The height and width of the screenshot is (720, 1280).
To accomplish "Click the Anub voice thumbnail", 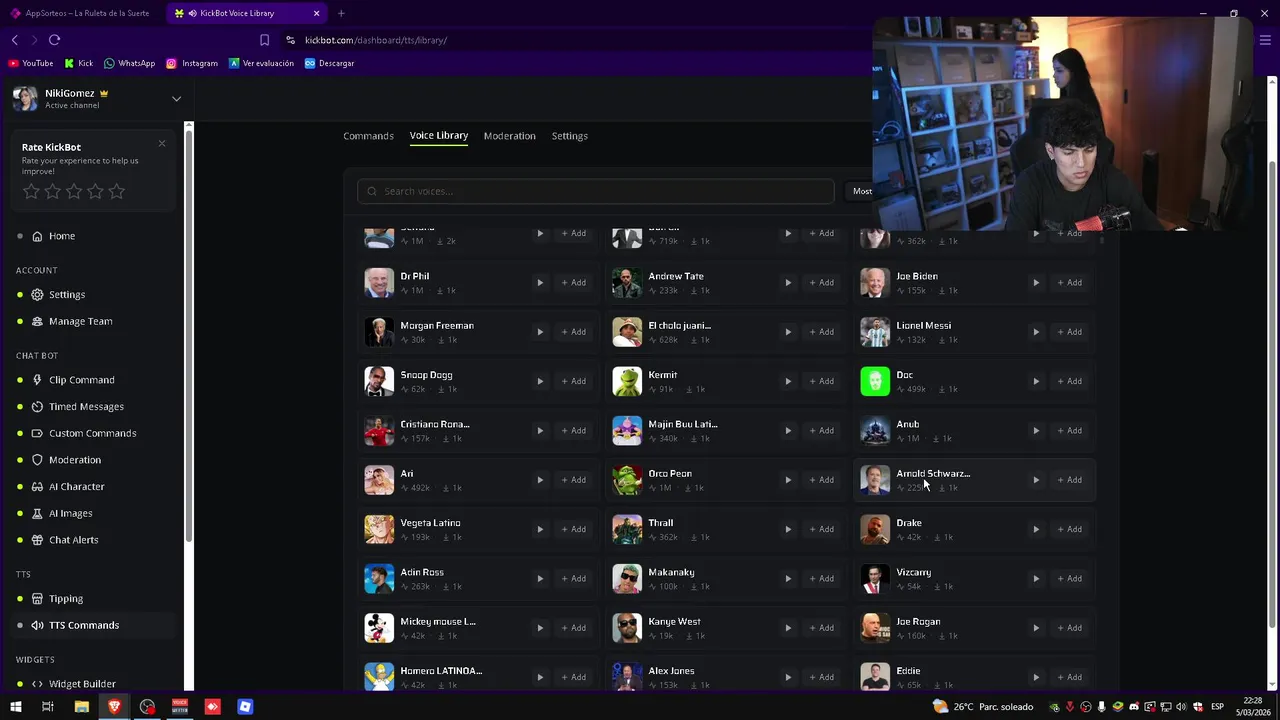I will tap(875, 431).
